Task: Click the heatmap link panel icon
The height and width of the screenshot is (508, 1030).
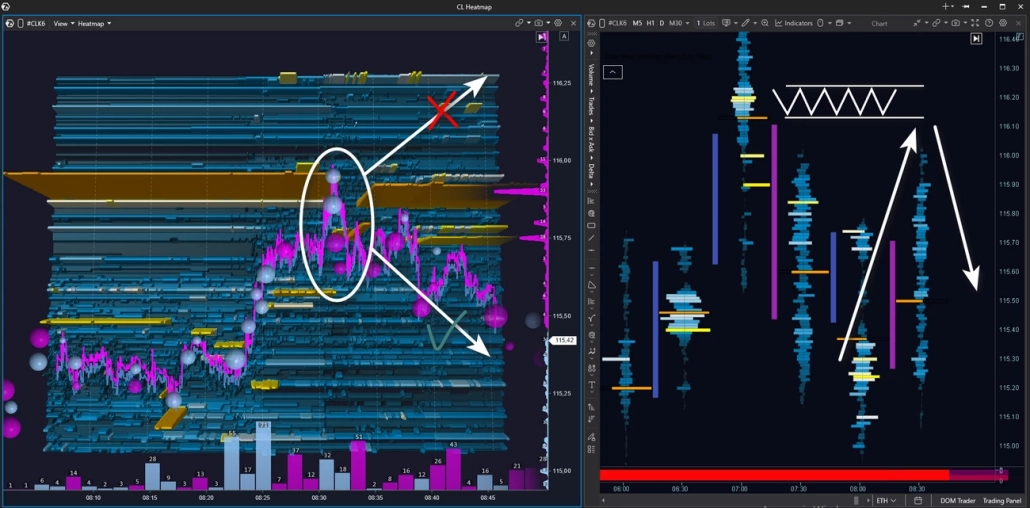Action: point(519,23)
